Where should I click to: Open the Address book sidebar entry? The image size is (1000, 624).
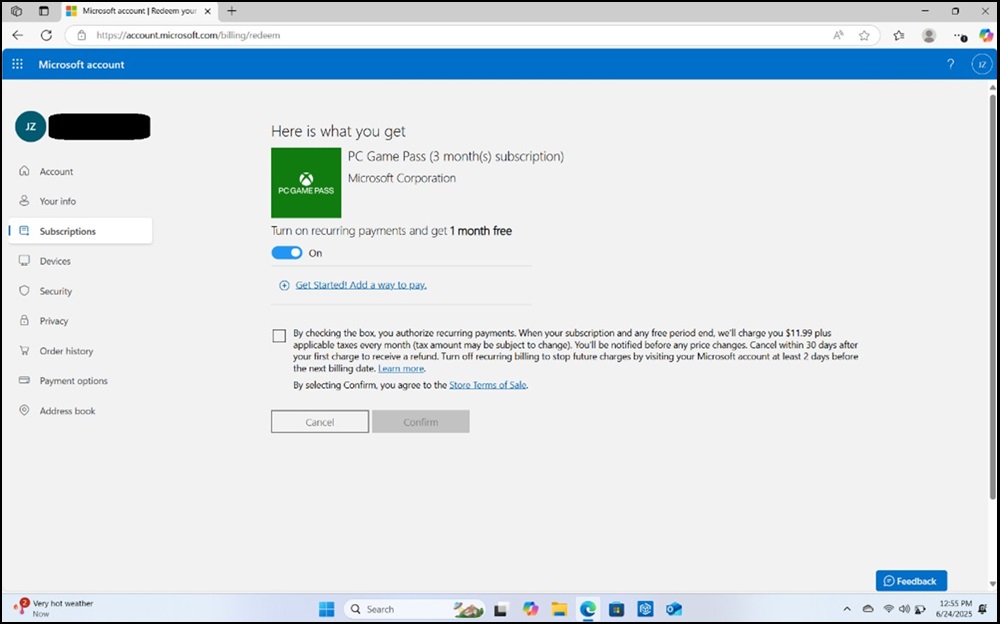67,411
